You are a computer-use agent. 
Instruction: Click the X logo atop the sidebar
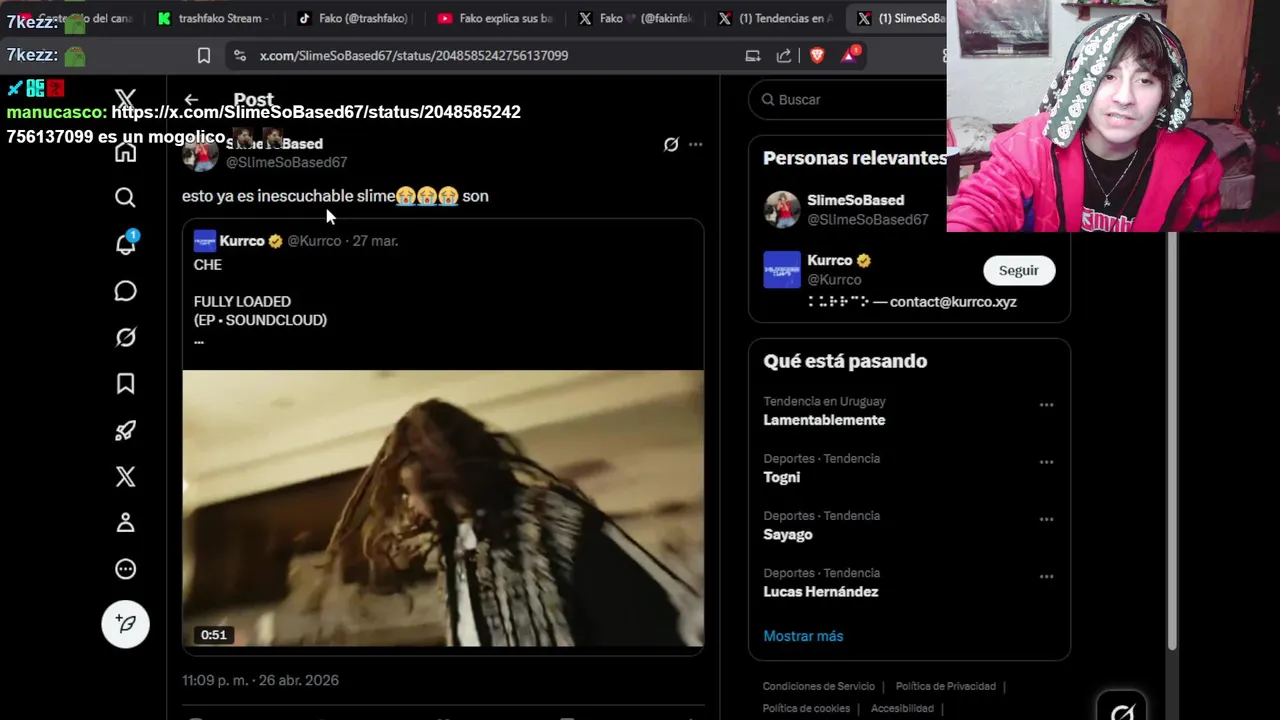(125, 99)
